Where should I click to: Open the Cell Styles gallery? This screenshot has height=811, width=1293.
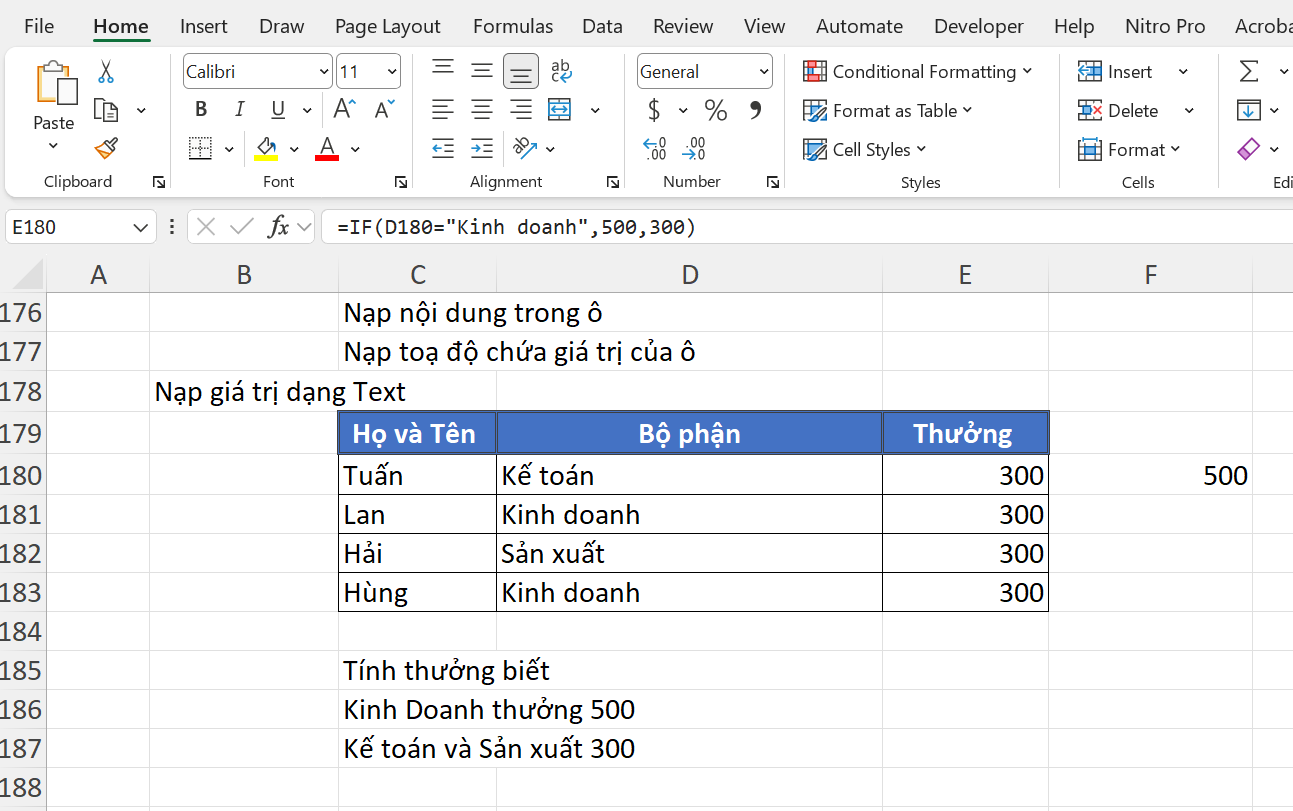coord(865,149)
